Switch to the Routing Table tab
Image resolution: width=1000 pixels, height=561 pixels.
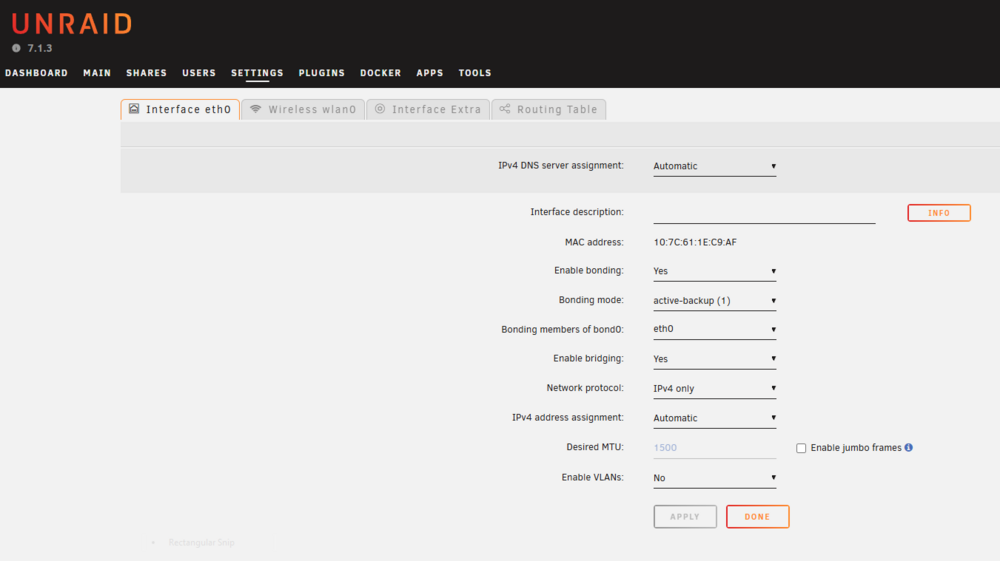548,109
